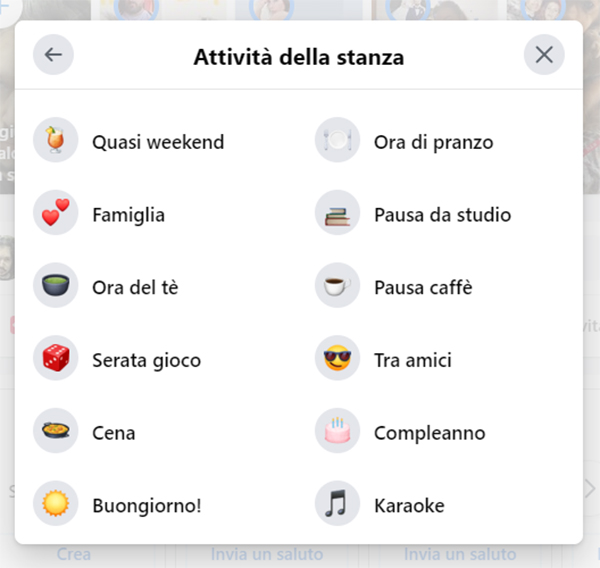Click the paella pan icon for Cena

tap(54, 433)
